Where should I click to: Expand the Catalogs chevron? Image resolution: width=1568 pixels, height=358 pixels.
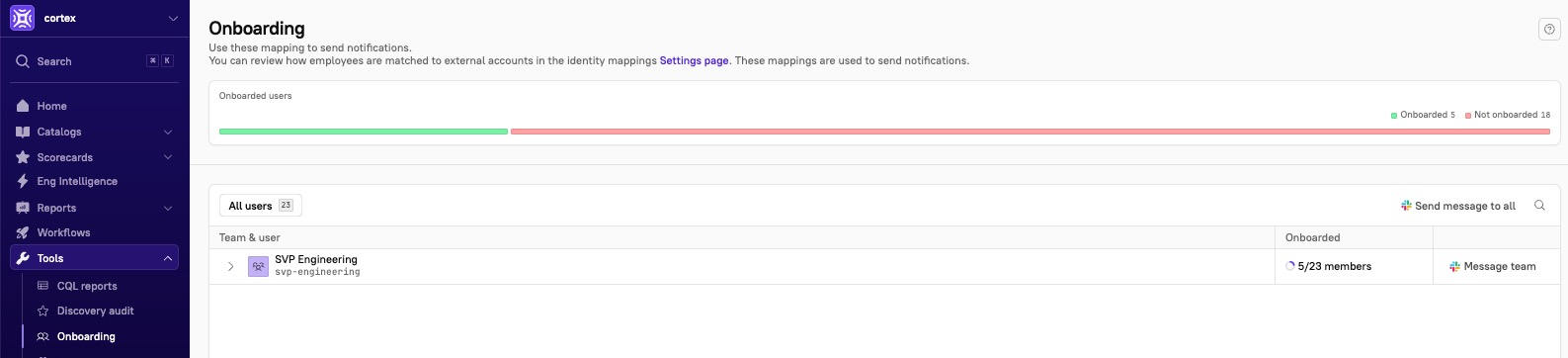[x=168, y=132]
